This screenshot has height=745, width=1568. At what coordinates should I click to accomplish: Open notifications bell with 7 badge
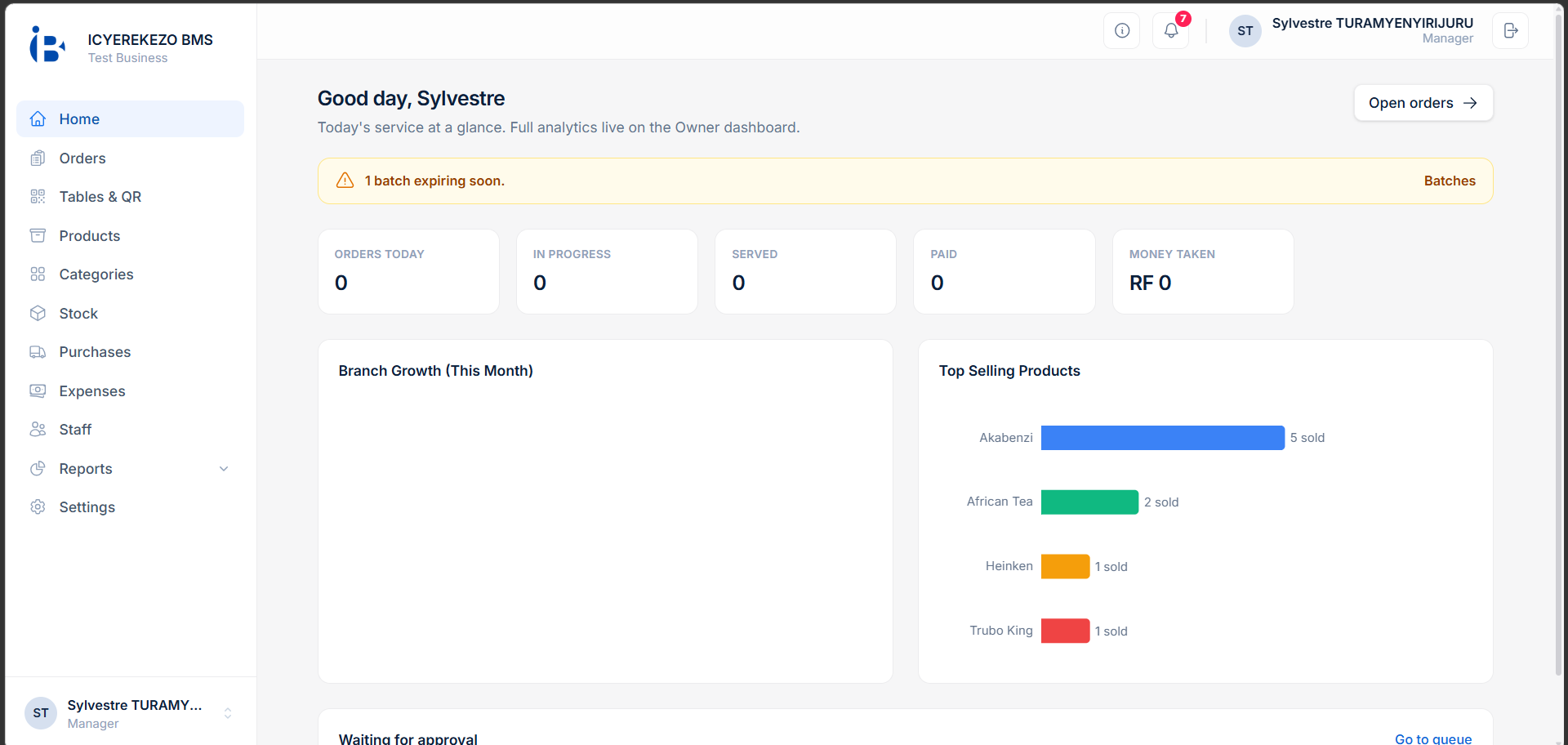[x=1171, y=31]
